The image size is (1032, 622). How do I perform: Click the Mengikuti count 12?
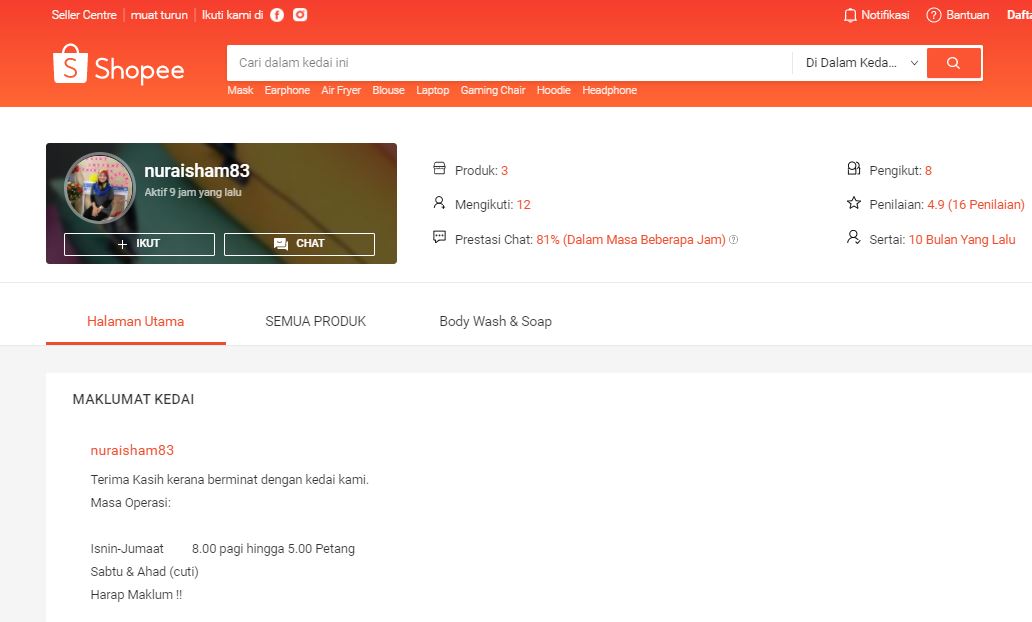click(523, 205)
